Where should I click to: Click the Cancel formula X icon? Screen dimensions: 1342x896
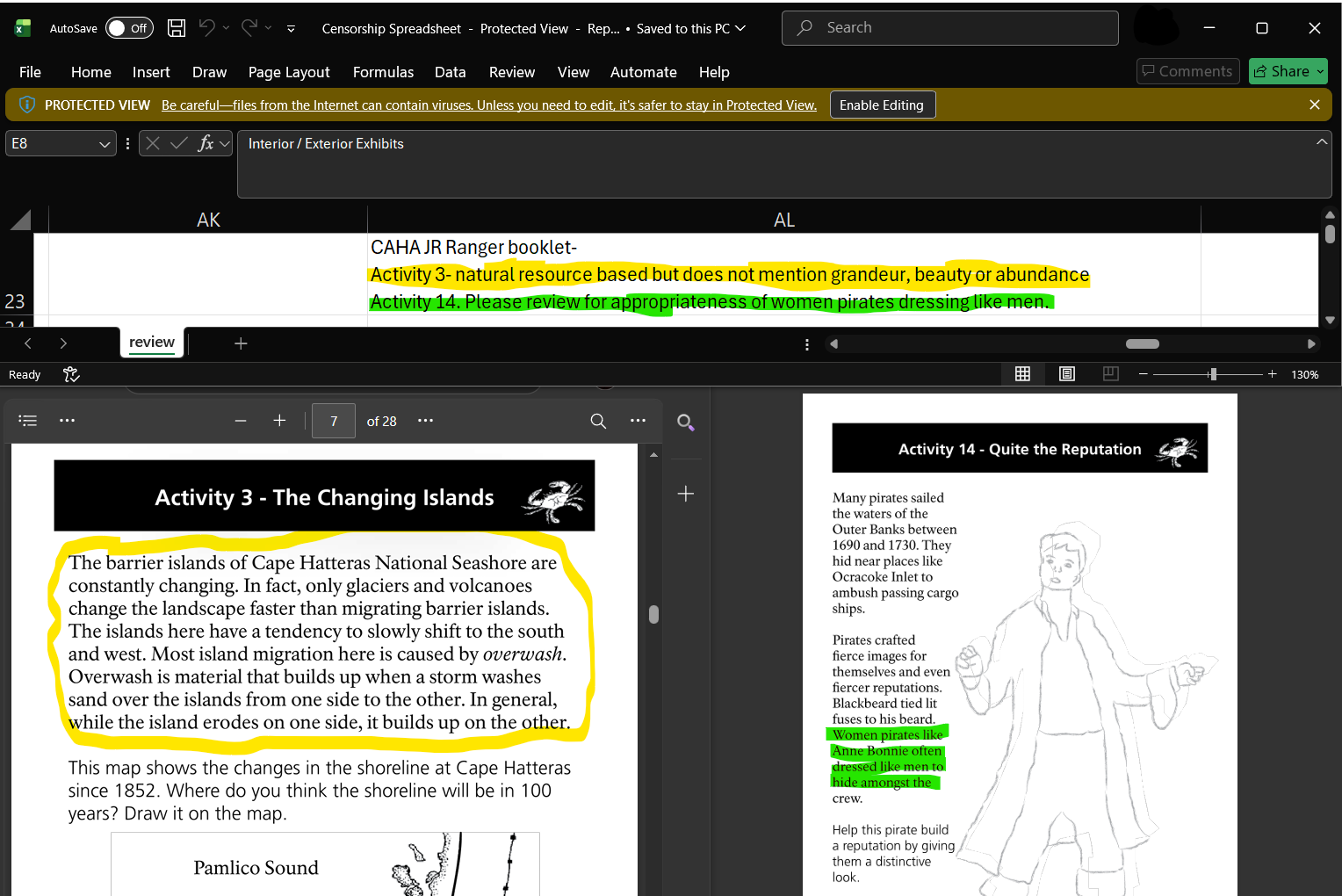153,143
